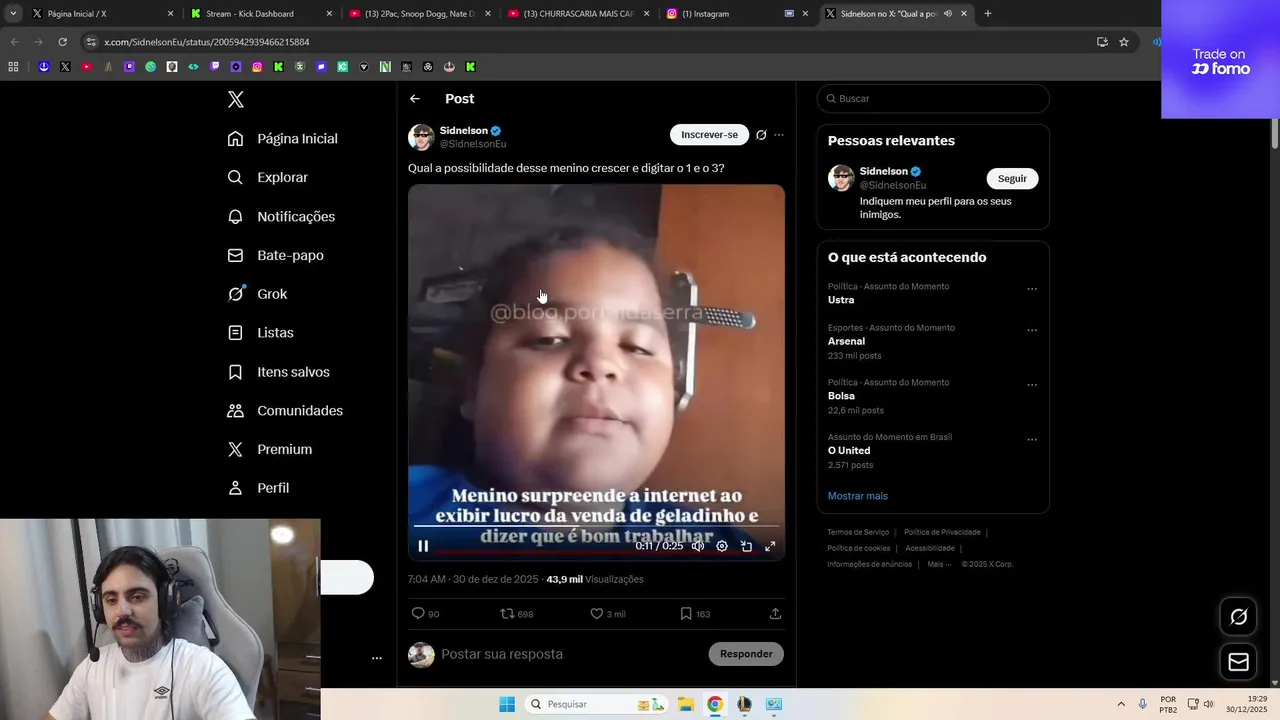This screenshot has height=720, width=1280.
Task: Click the taskbar Pesquisar search box
Action: click(597, 704)
